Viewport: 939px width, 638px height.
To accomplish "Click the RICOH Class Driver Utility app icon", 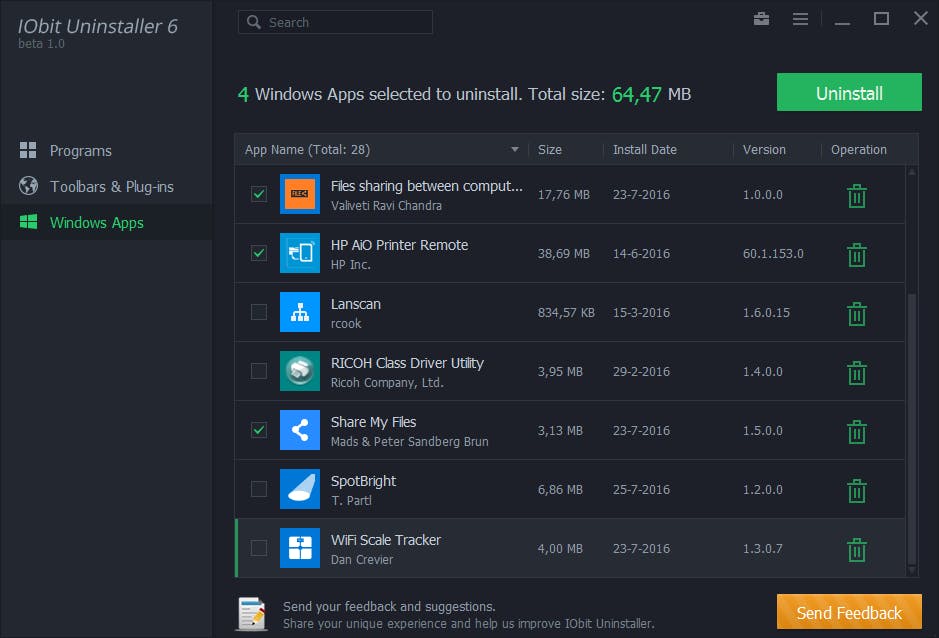I will [299, 371].
